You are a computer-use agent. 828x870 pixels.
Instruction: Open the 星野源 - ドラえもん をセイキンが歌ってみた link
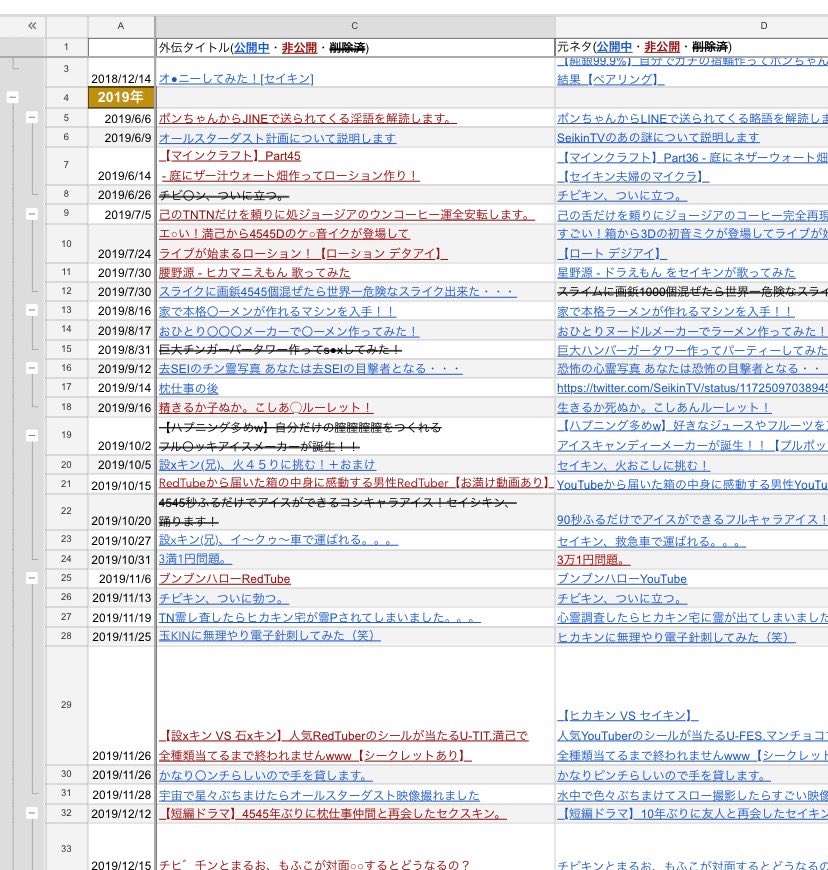(676, 272)
